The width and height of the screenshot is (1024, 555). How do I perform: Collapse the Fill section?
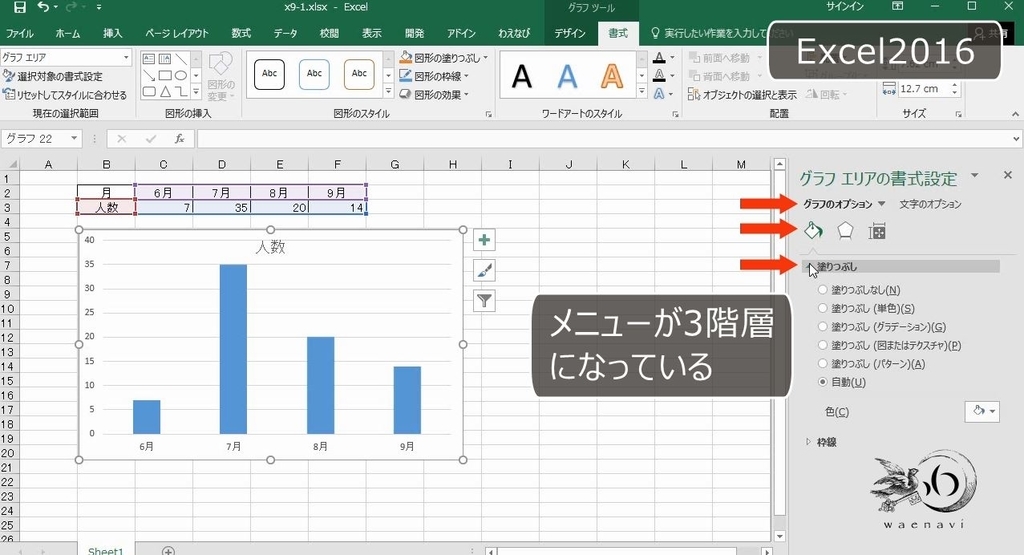(x=810, y=266)
